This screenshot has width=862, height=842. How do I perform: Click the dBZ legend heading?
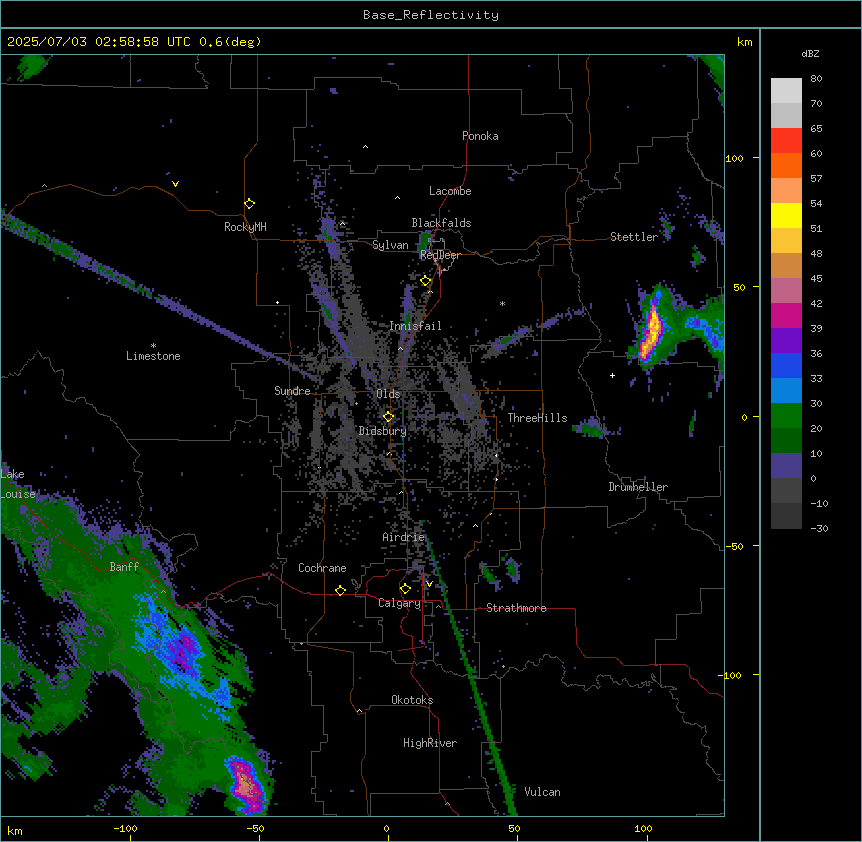[810, 53]
